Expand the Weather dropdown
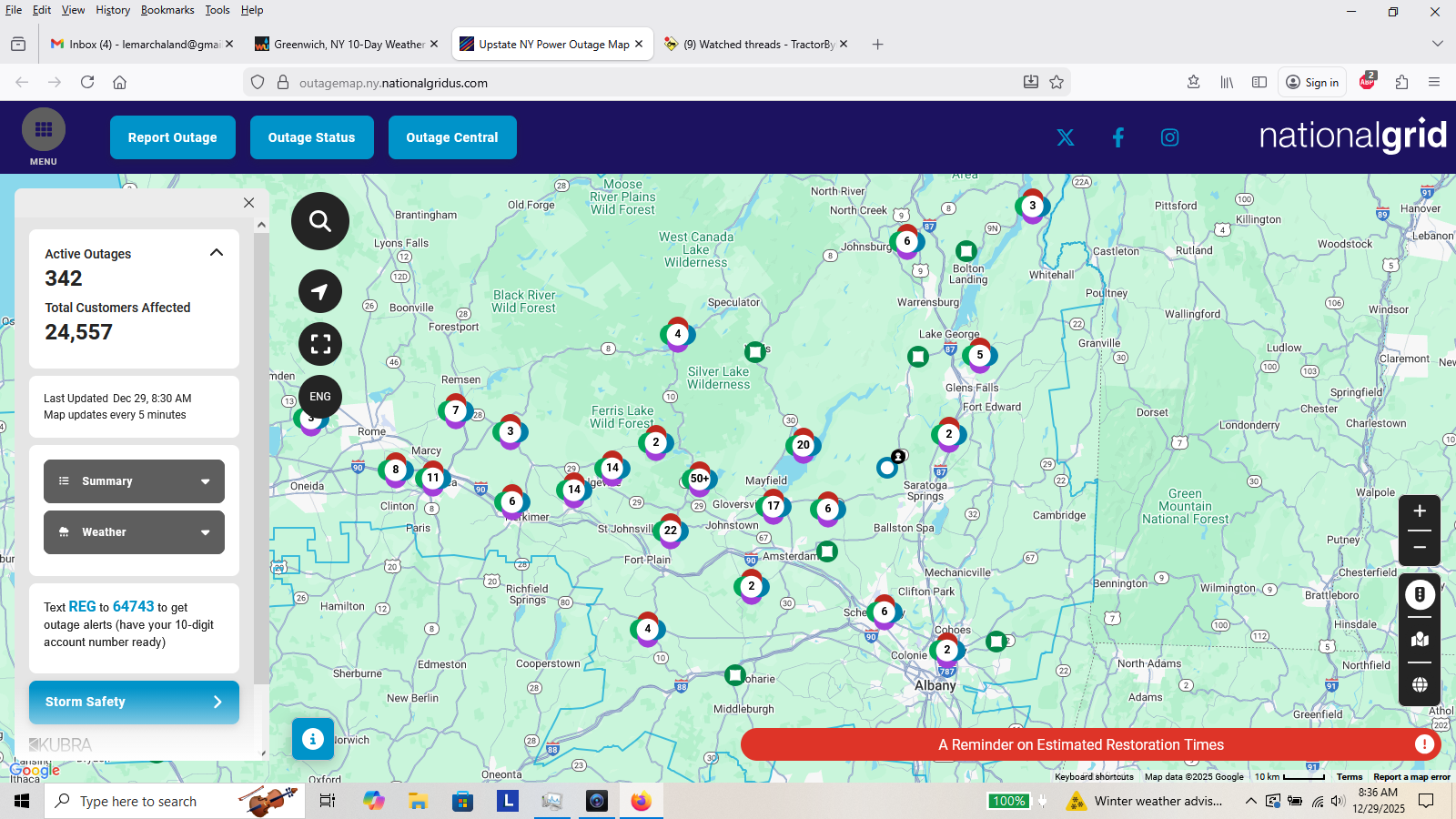The height and width of the screenshot is (819, 1456). coord(134,532)
